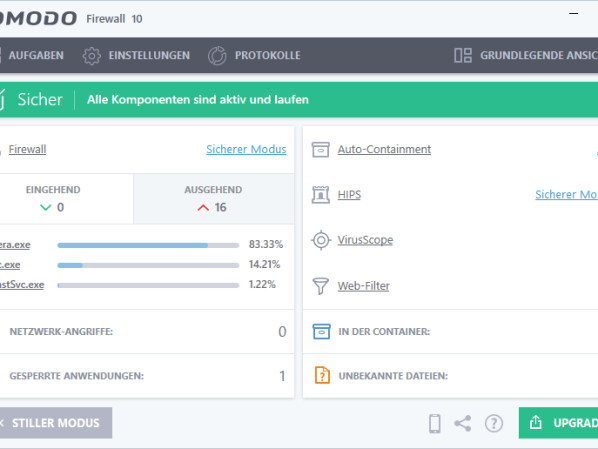The height and width of the screenshot is (449, 598).
Task: Open the VirusScope link
Action: tap(365, 240)
